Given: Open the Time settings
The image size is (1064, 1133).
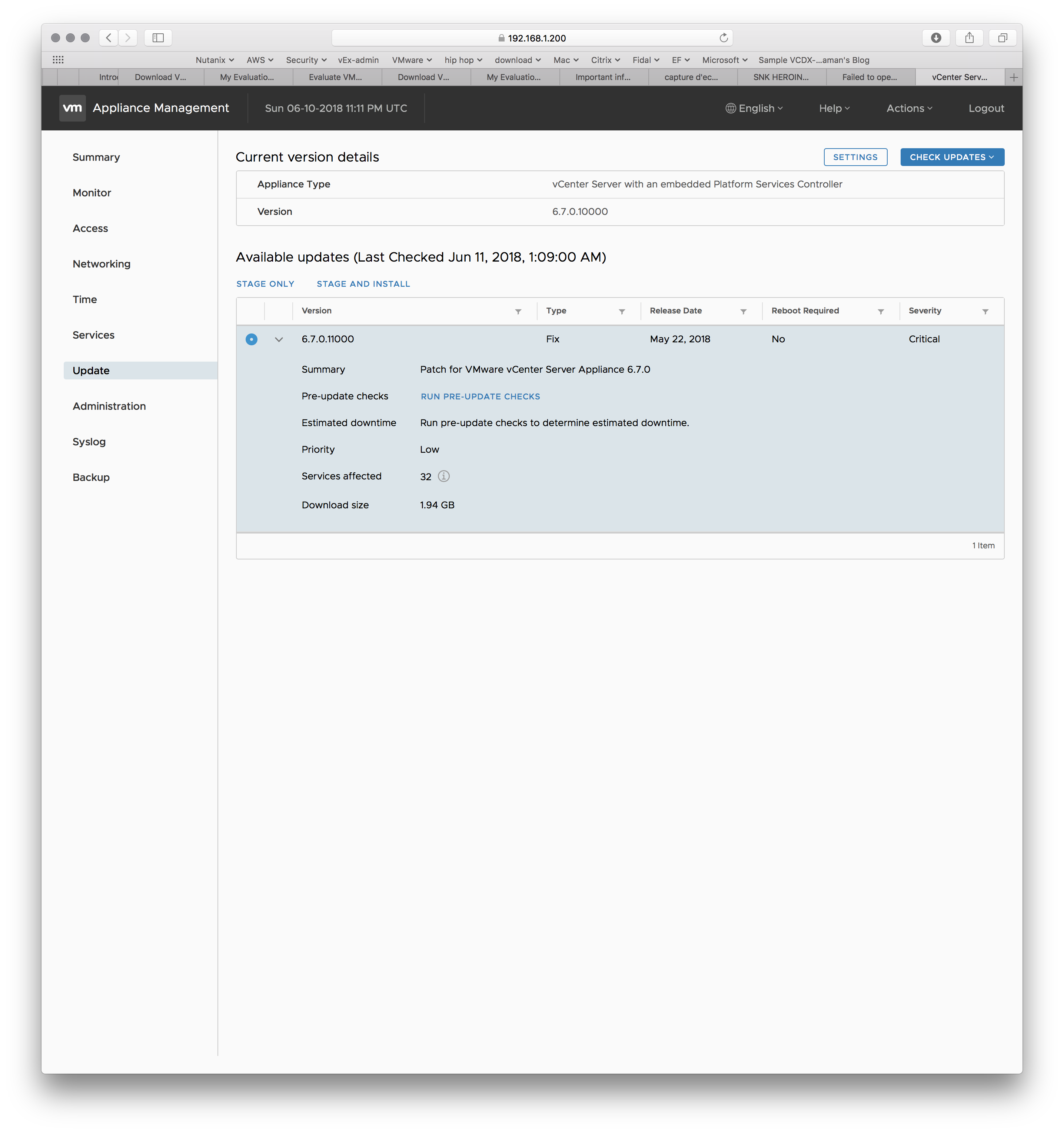Looking at the screenshot, I should [x=84, y=299].
